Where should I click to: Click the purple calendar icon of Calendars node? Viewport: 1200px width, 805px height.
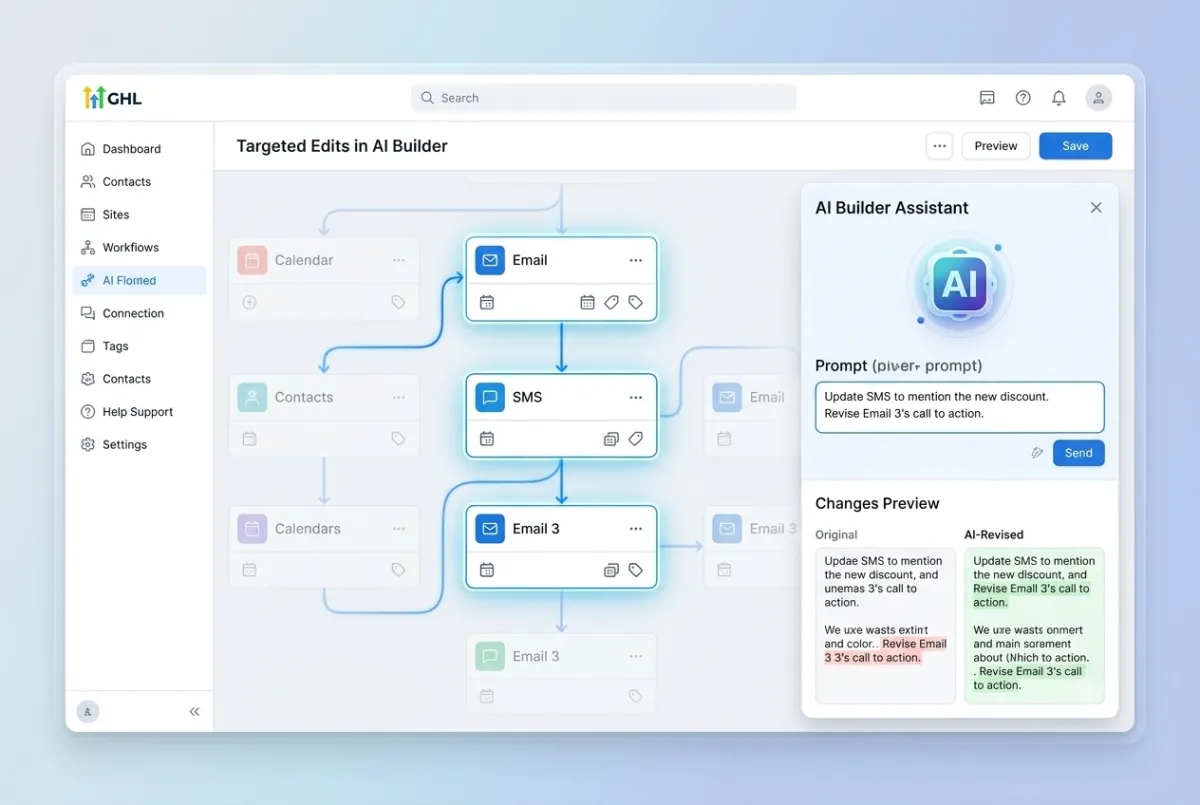(x=252, y=529)
